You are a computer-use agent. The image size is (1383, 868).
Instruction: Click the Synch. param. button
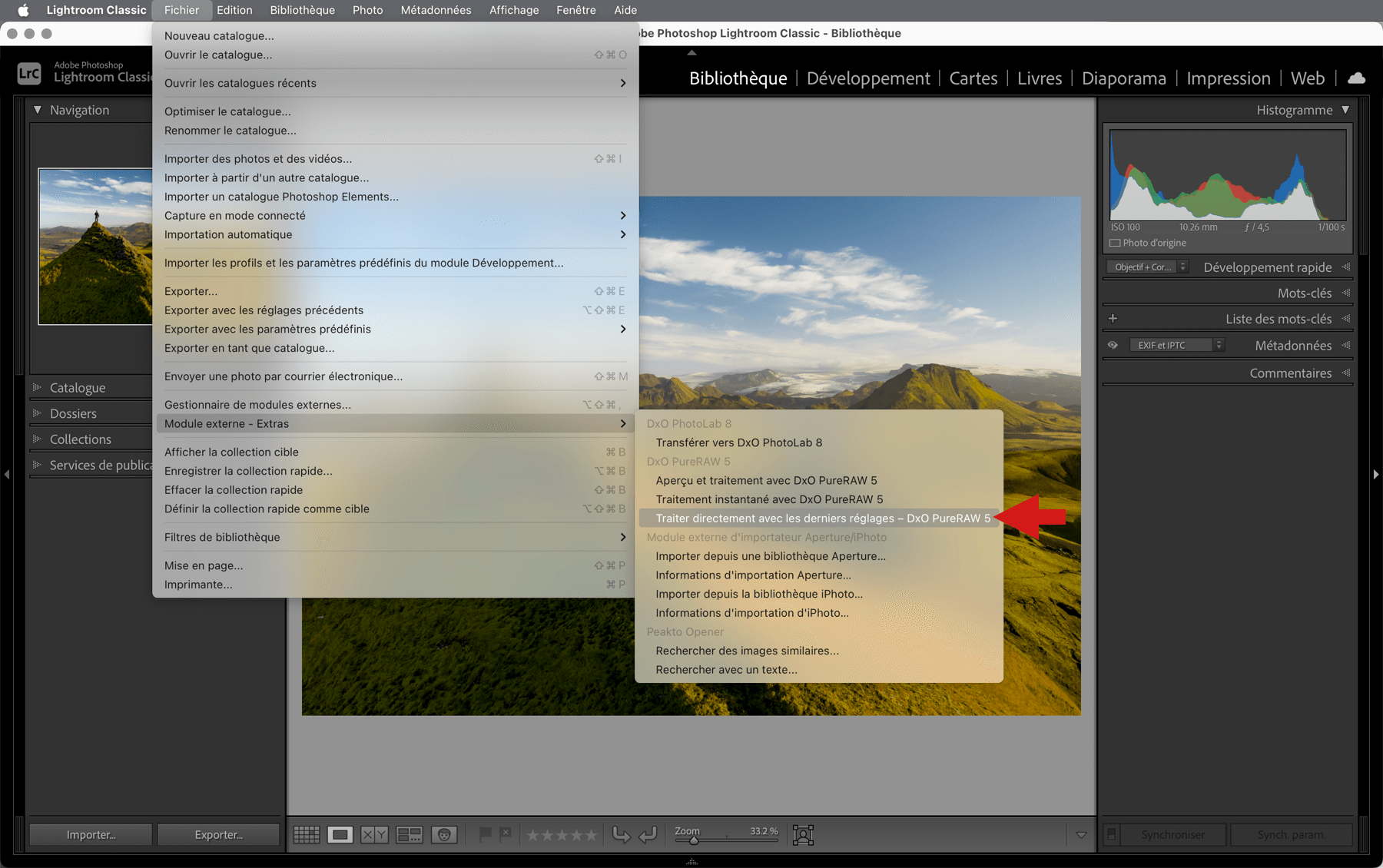[1292, 835]
